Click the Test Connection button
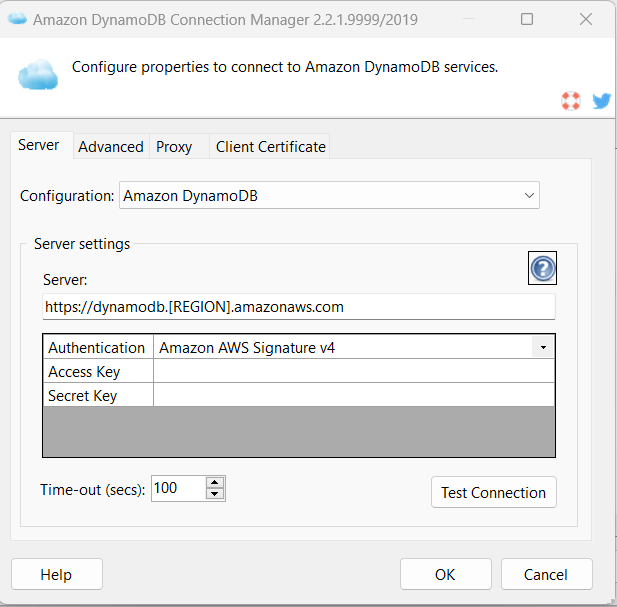 [x=493, y=493]
